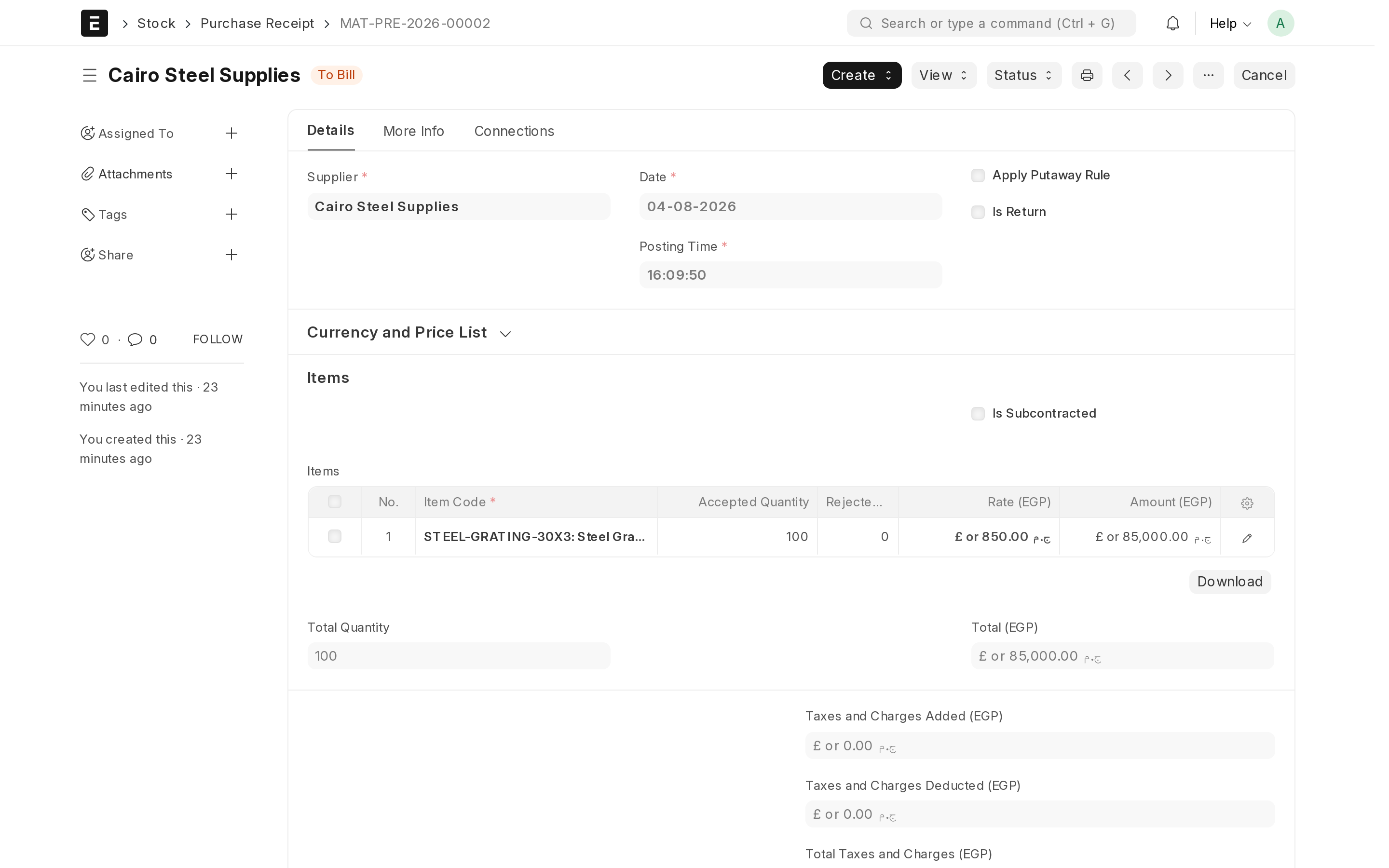
Task: Add a tag with the plus icon
Action: tap(231, 214)
